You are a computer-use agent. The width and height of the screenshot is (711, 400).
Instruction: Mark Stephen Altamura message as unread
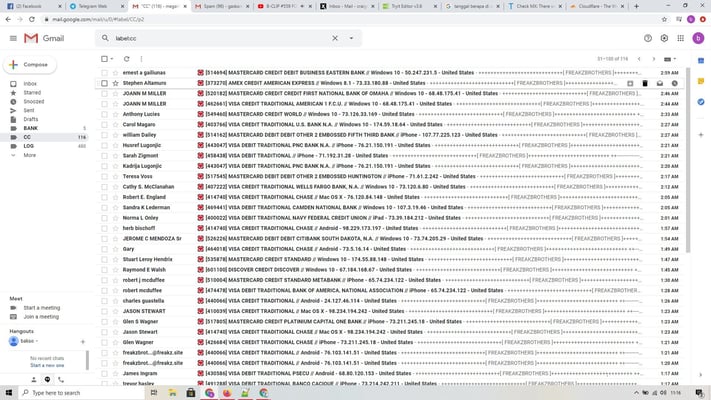660,83
